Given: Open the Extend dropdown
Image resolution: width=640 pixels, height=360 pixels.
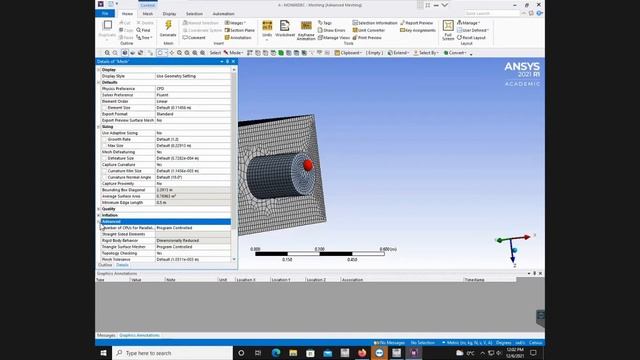Looking at the screenshot, I should click(x=398, y=53).
